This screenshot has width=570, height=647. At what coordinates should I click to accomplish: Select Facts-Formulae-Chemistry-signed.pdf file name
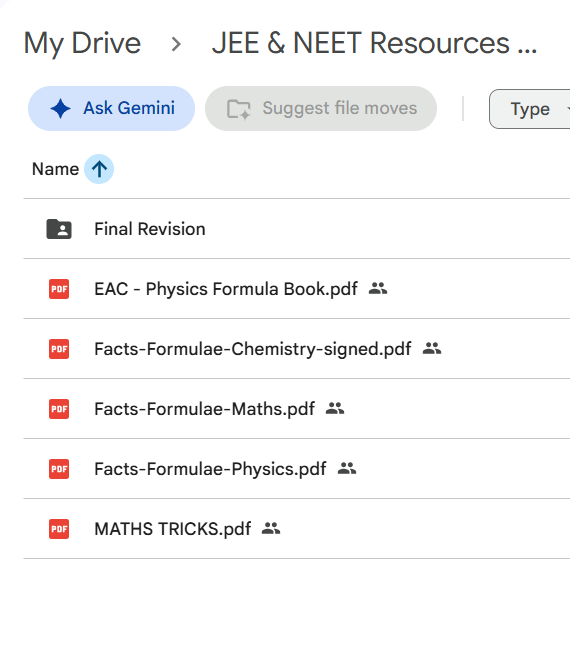click(253, 349)
